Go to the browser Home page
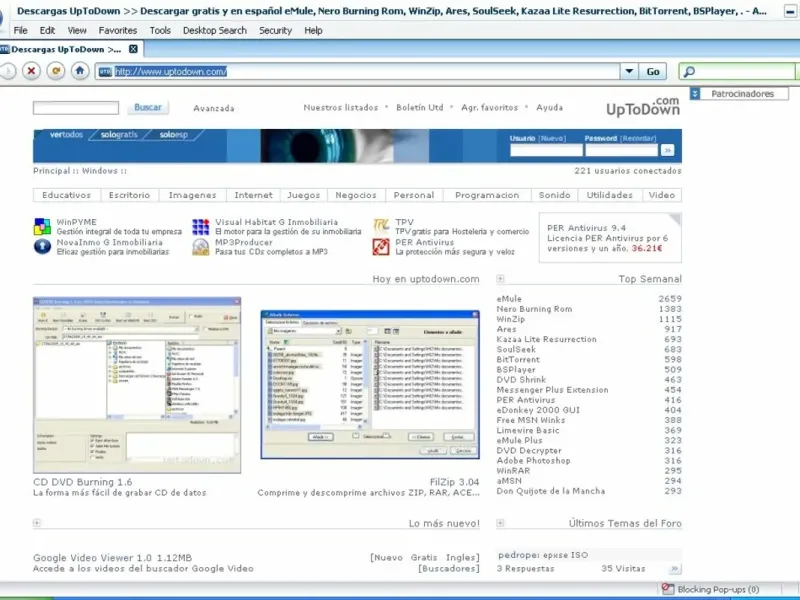The image size is (800, 600). [80, 71]
